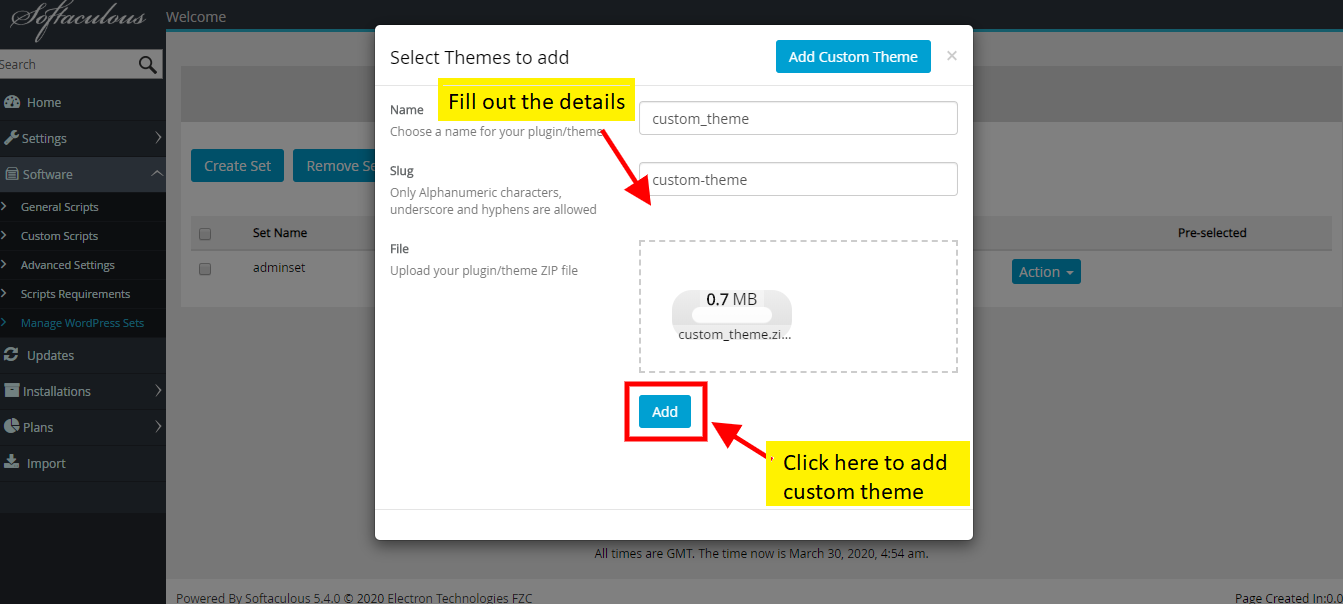Open the Action dropdown for adminset

point(1046,272)
